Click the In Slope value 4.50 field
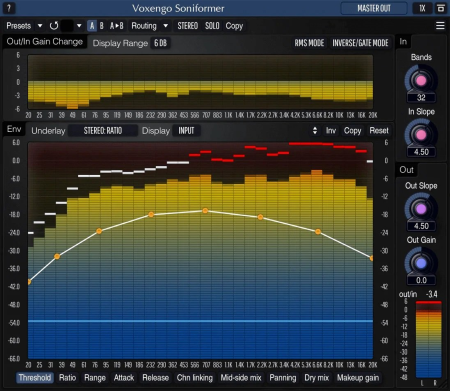Screen dimensions: 450x391 [421, 152]
